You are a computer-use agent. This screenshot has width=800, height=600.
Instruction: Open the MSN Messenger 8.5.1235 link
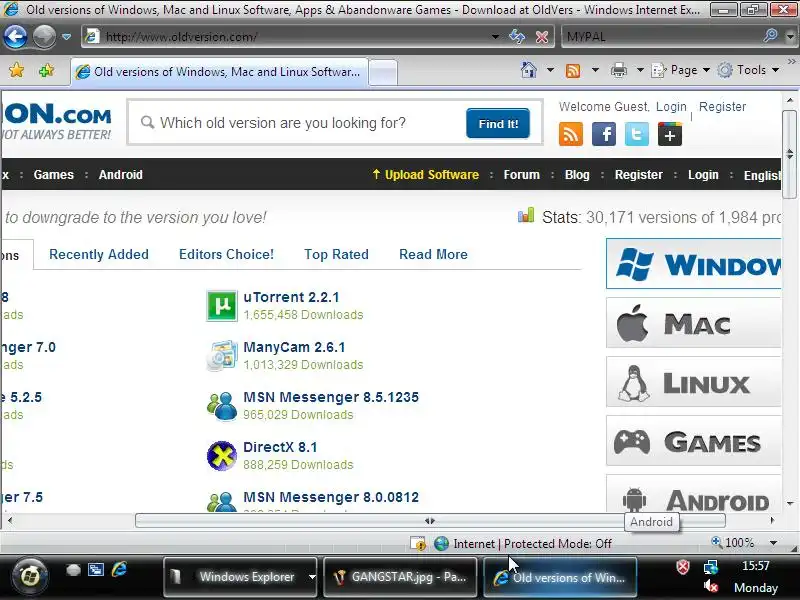pos(331,397)
